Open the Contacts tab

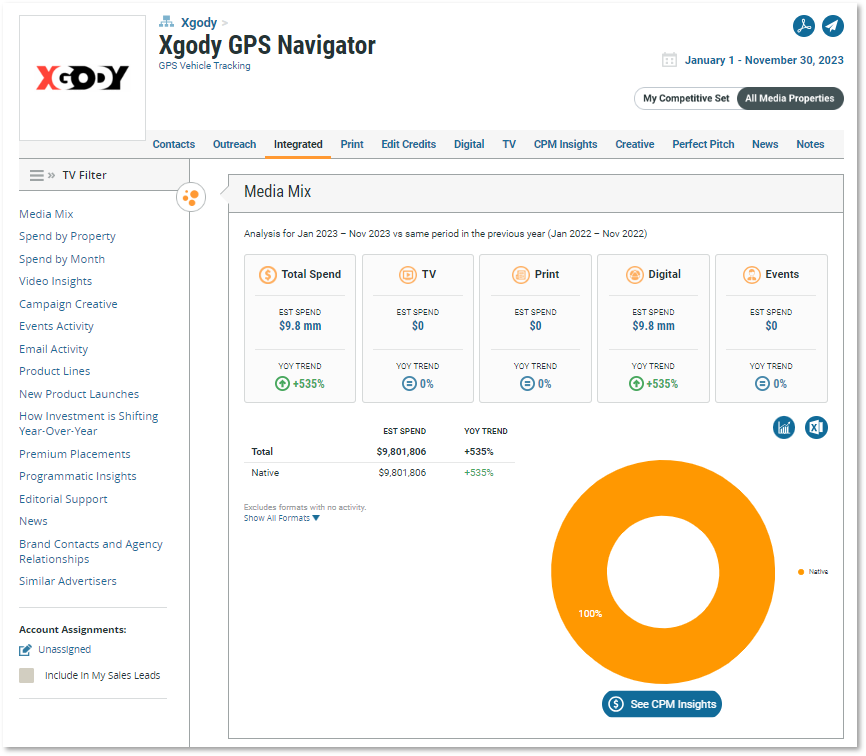point(174,144)
